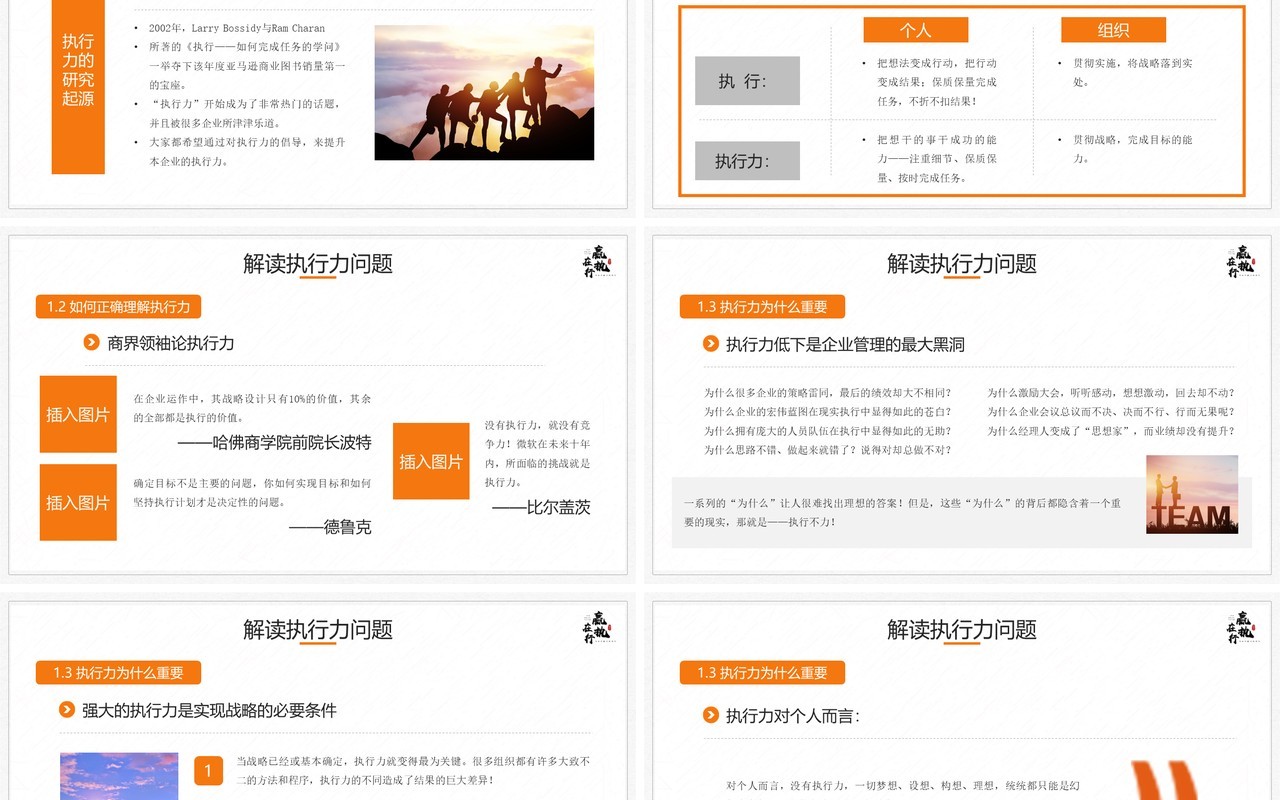The width and height of the screenshot is (1280, 800).
Task: Click the 商界领袖论执行力 heading
Action: coord(171,343)
